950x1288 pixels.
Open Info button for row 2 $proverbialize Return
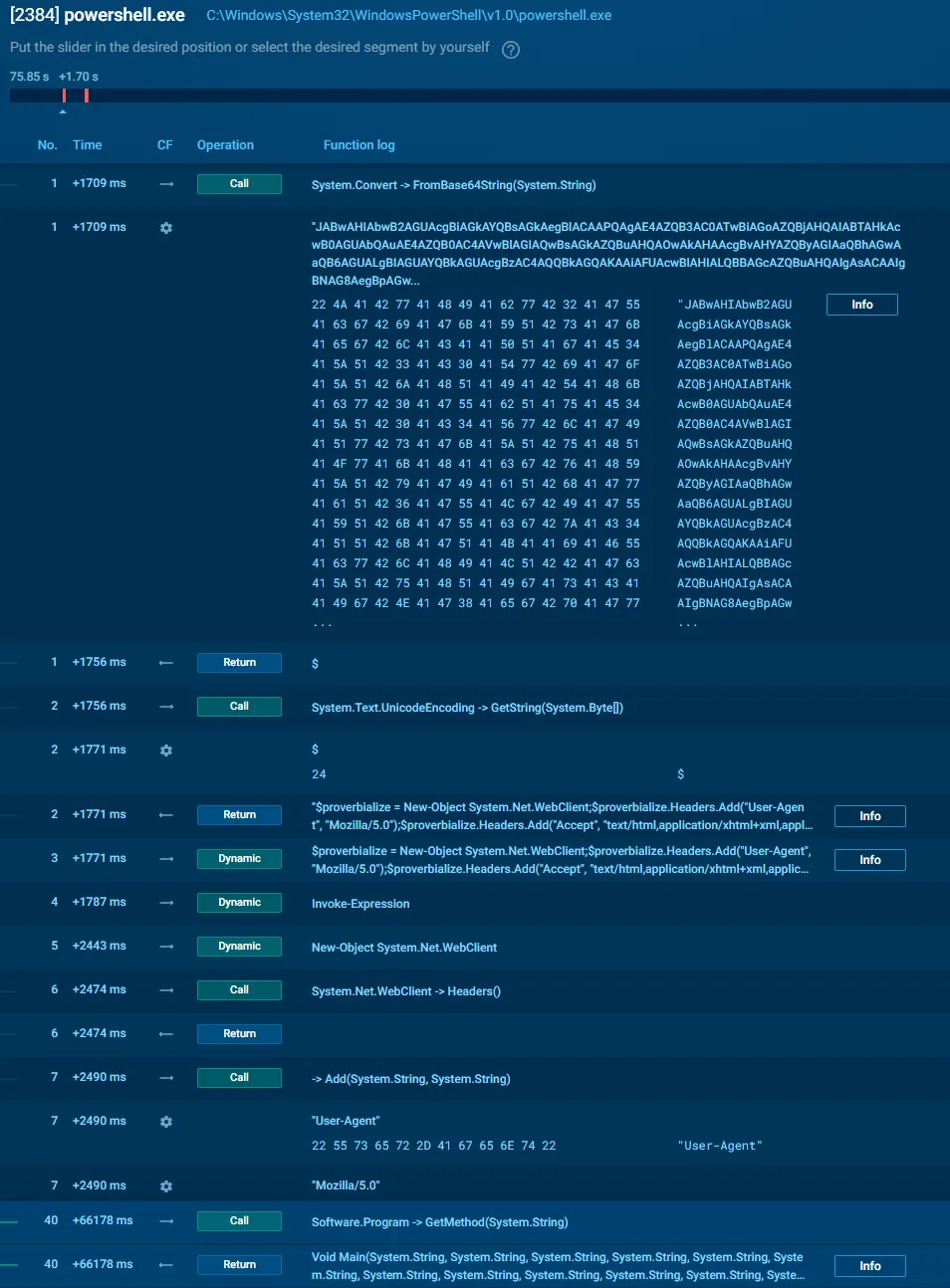pos(869,816)
